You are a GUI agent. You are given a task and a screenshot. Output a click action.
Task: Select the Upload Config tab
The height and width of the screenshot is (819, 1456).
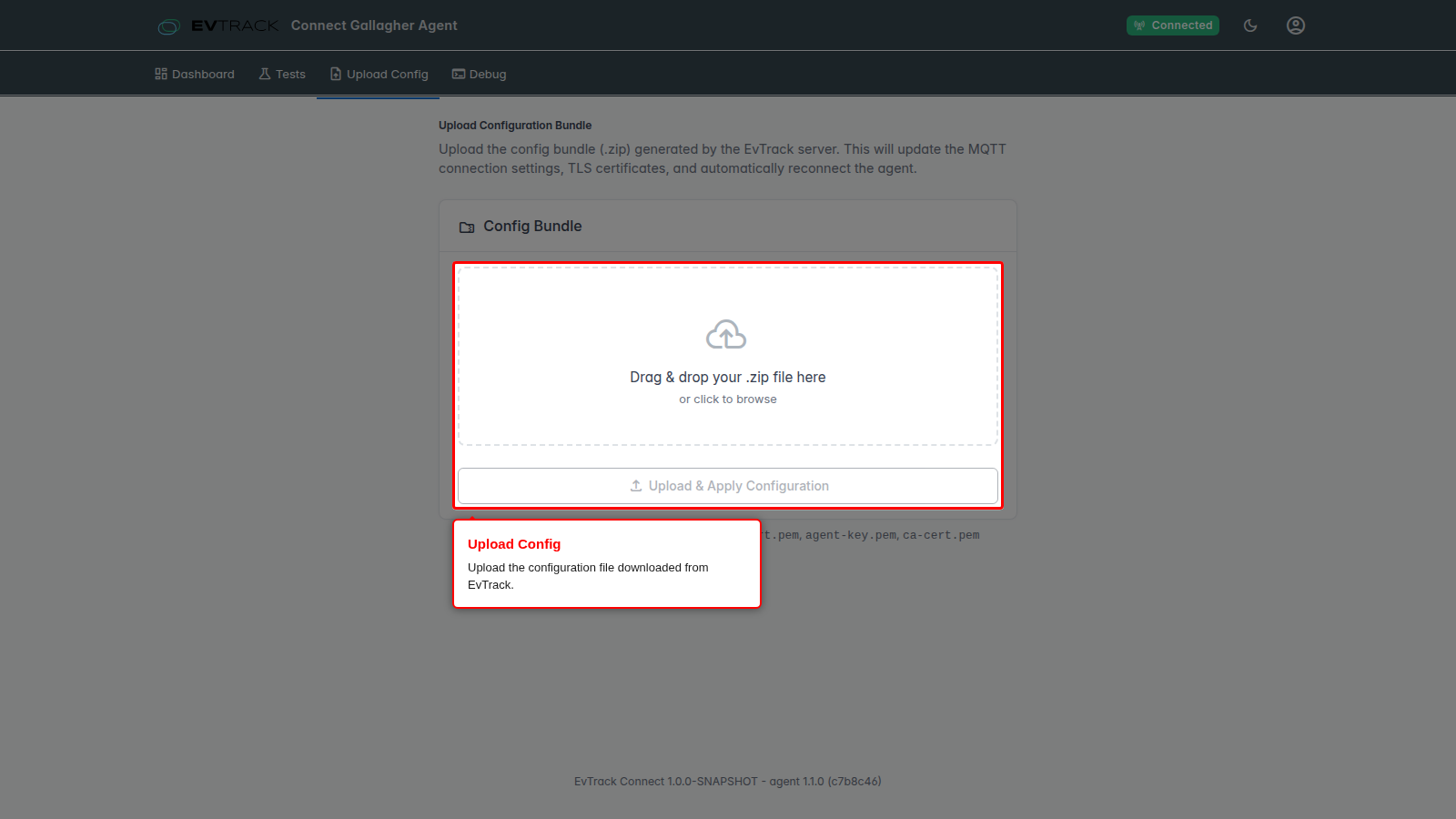[x=379, y=74]
